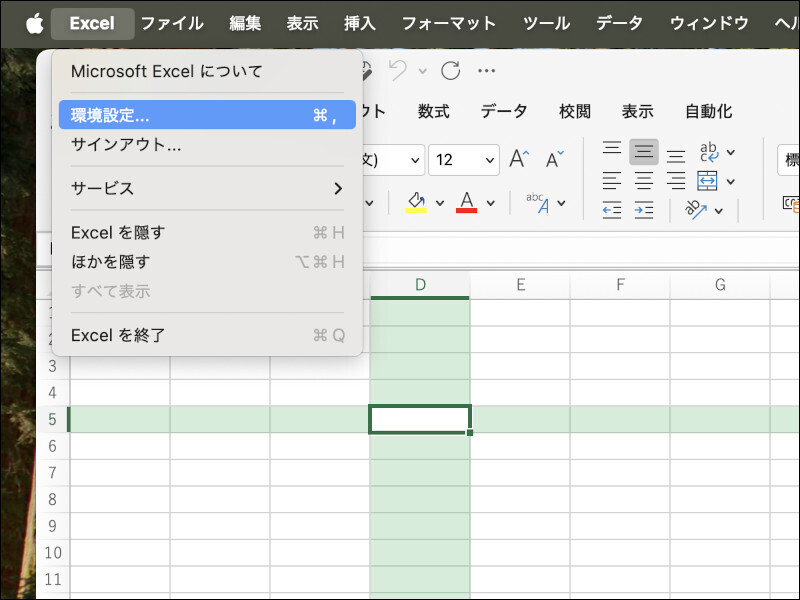800x600 pixels.
Task: Open the wrap text dropdown arrow
Action: pos(731,152)
